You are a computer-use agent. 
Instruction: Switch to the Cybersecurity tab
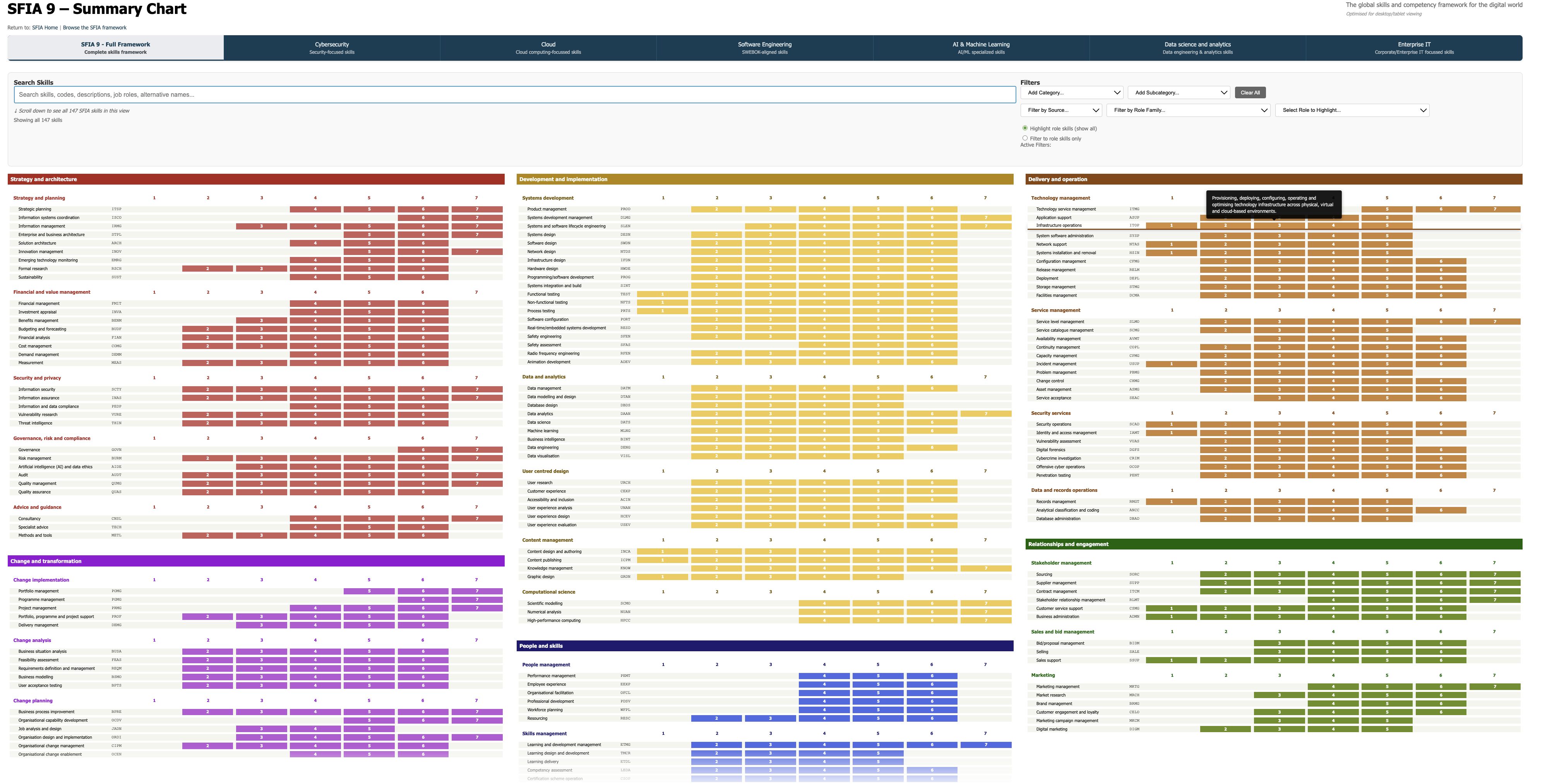pyautogui.click(x=331, y=48)
